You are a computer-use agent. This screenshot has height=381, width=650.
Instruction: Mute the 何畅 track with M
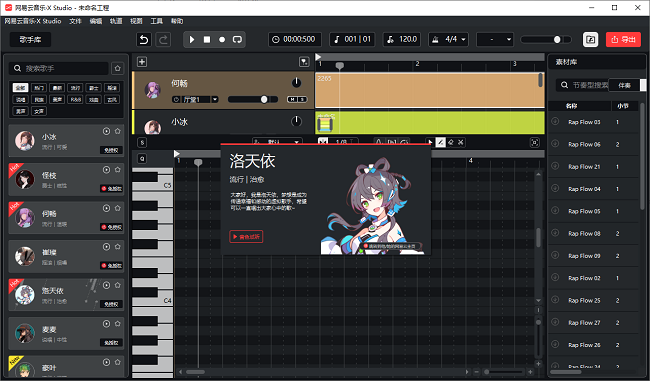point(292,99)
